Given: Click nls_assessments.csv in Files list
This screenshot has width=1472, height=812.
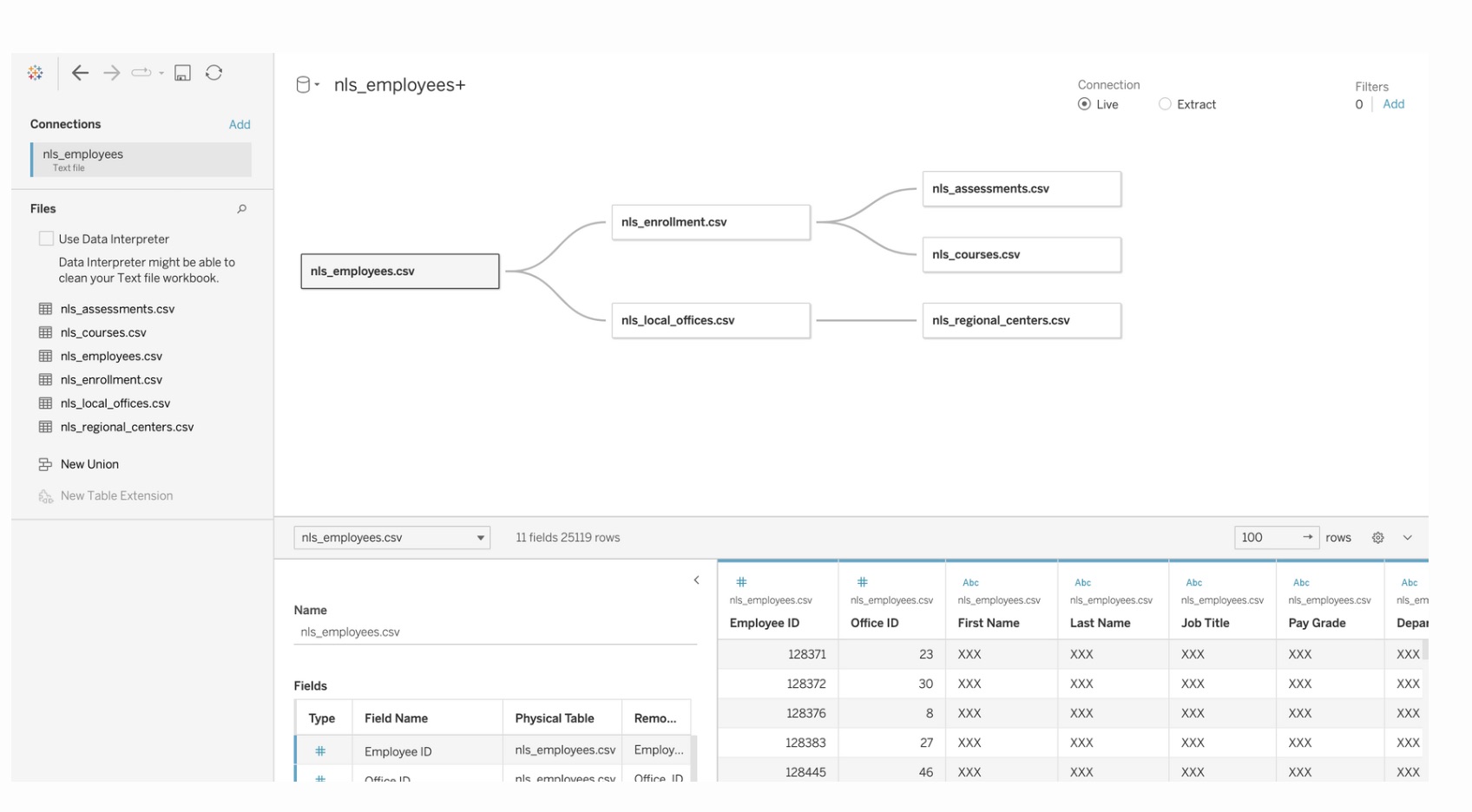Looking at the screenshot, I should (117, 309).
